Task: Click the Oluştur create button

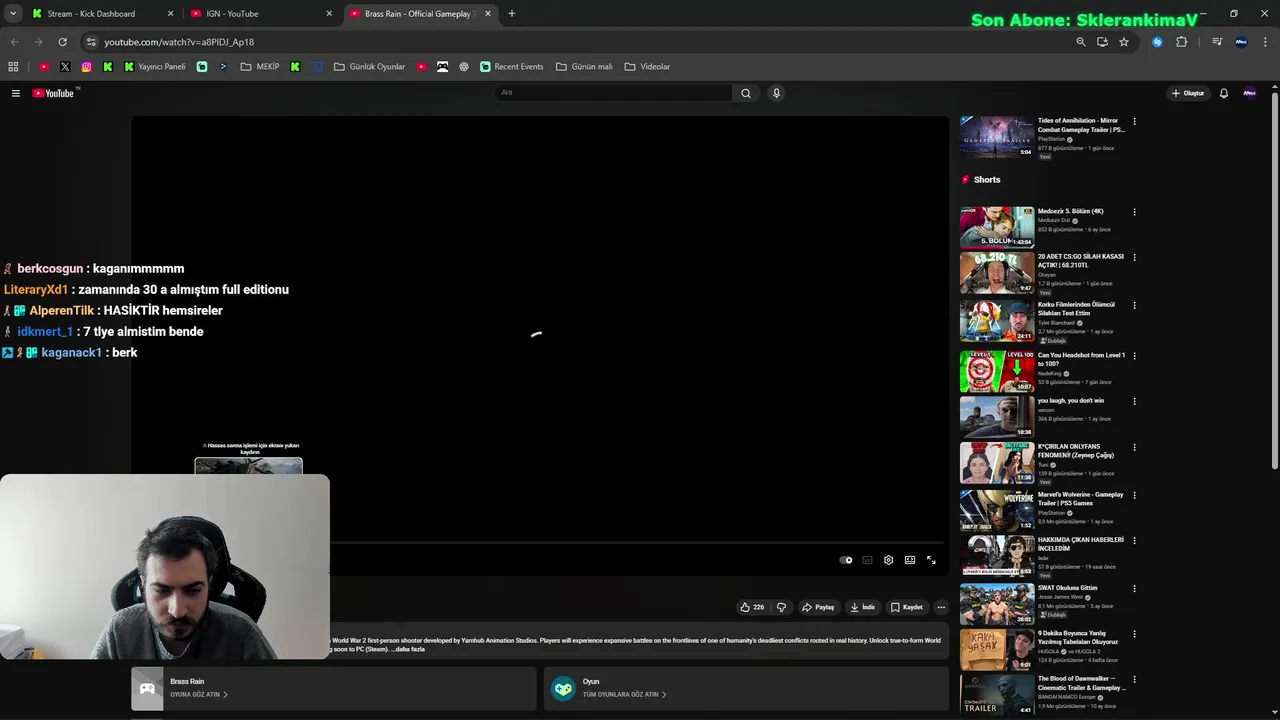Action: (x=1188, y=93)
